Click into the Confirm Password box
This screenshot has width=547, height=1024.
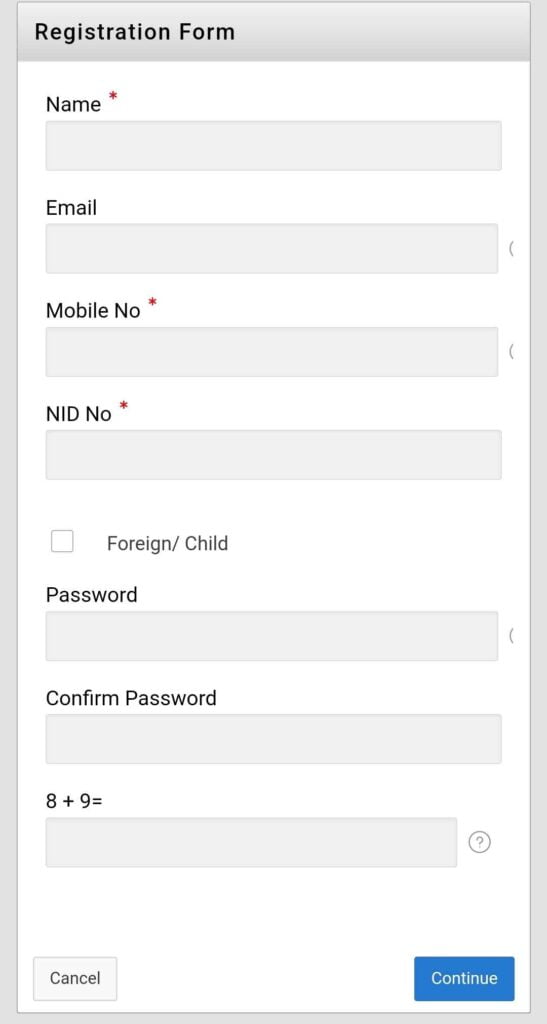pos(274,739)
